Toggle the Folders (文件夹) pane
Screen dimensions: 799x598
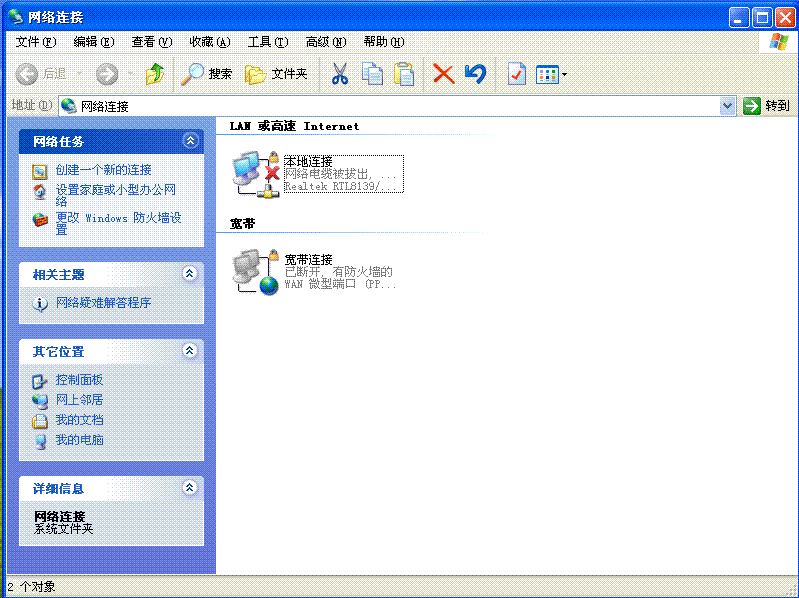pos(276,74)
